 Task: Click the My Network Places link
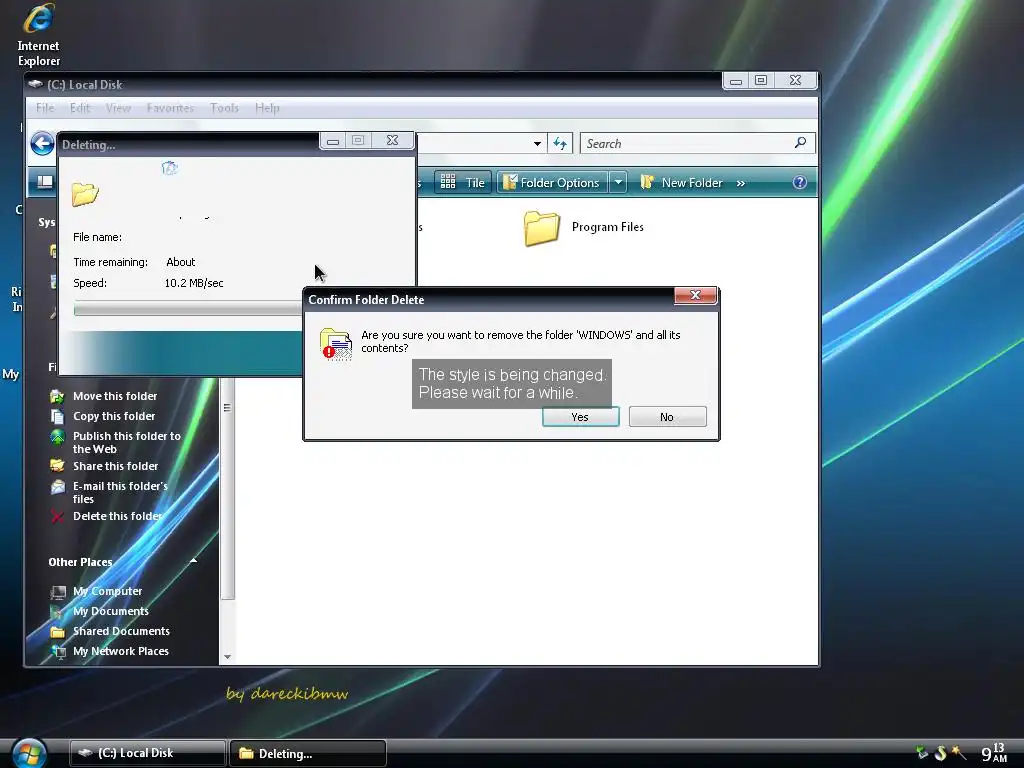[x=121, y=652]
